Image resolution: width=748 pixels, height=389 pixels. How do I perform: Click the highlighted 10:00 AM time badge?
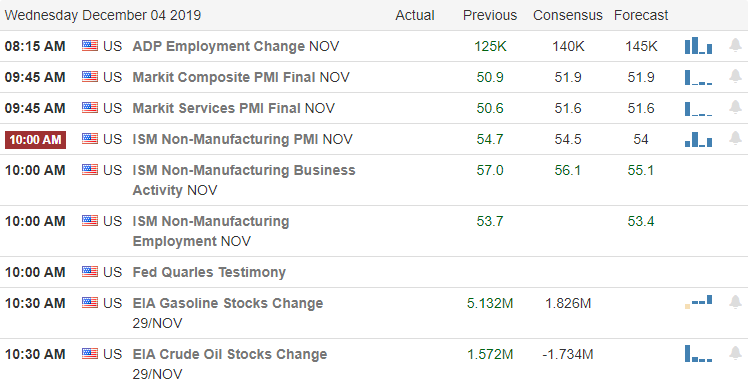(x=35, y=139)
